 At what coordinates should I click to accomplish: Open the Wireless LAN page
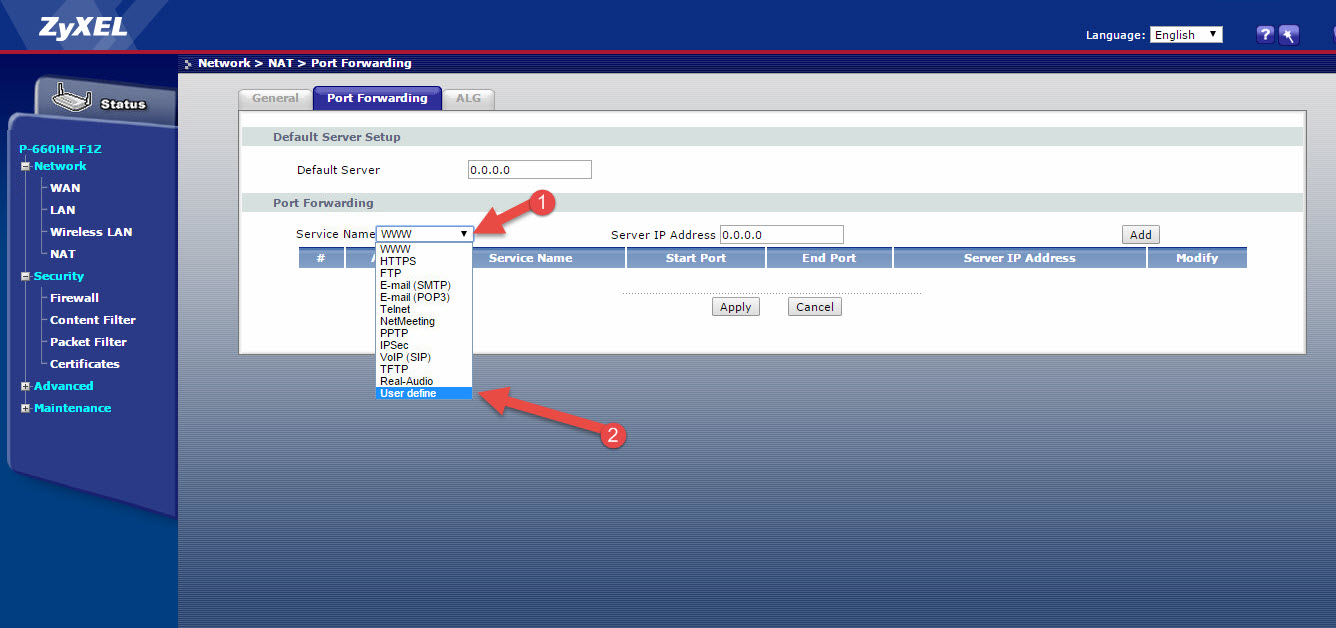click(x=91, y=232)
